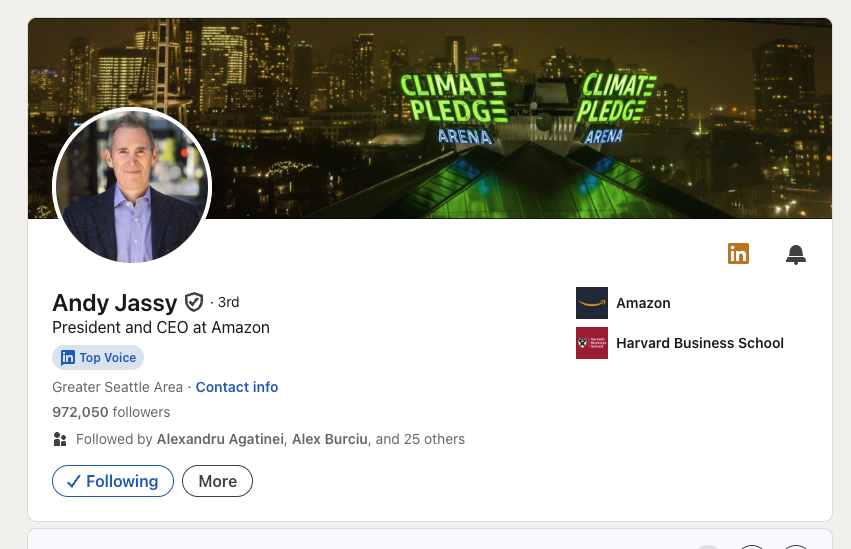Image resolution: width=851 pixels, height=549 pixels.
Task: Open the Contact info link
Action: [237, 387]
